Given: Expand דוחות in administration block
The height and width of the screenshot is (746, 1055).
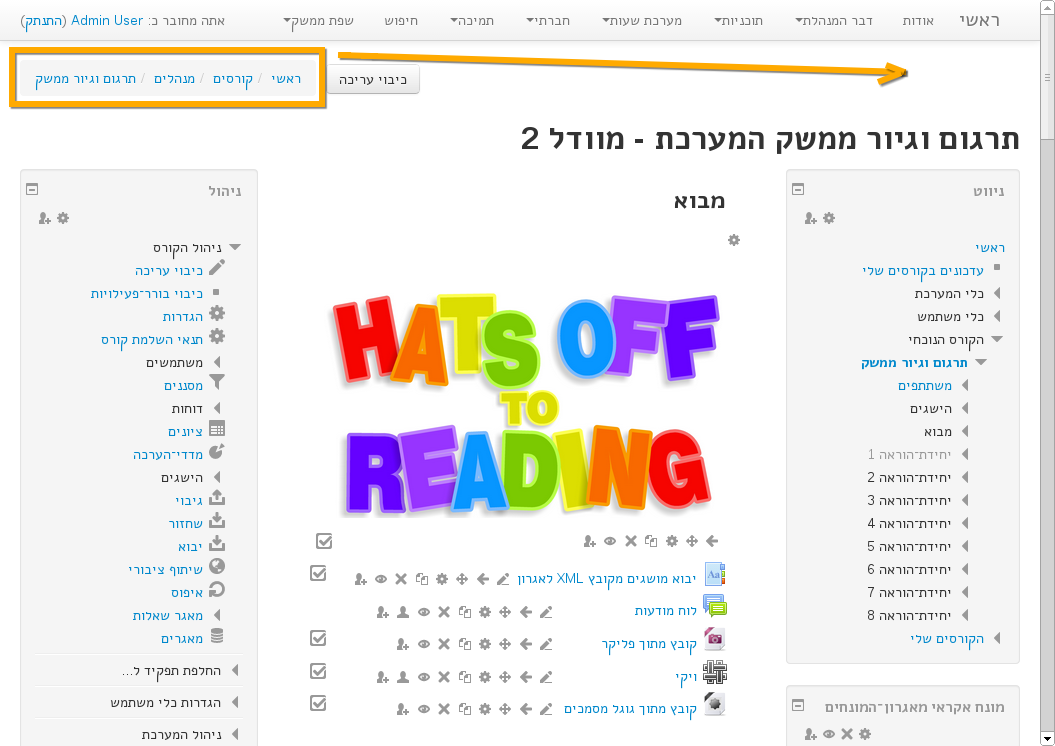Looking at the screenshot, I should click(x=217, y=408).
